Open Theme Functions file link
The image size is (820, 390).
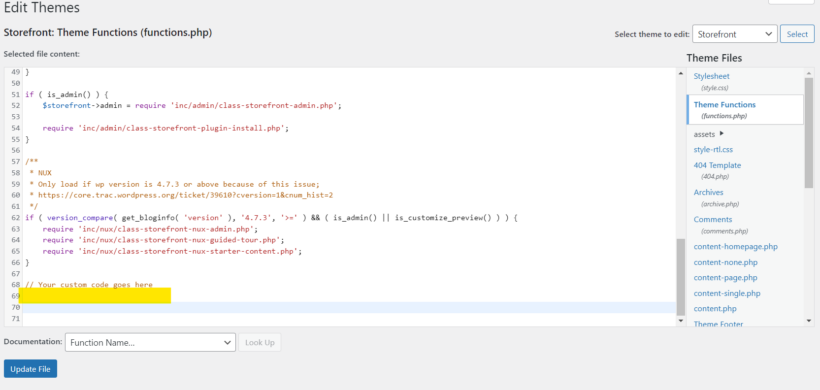point(724,105)
